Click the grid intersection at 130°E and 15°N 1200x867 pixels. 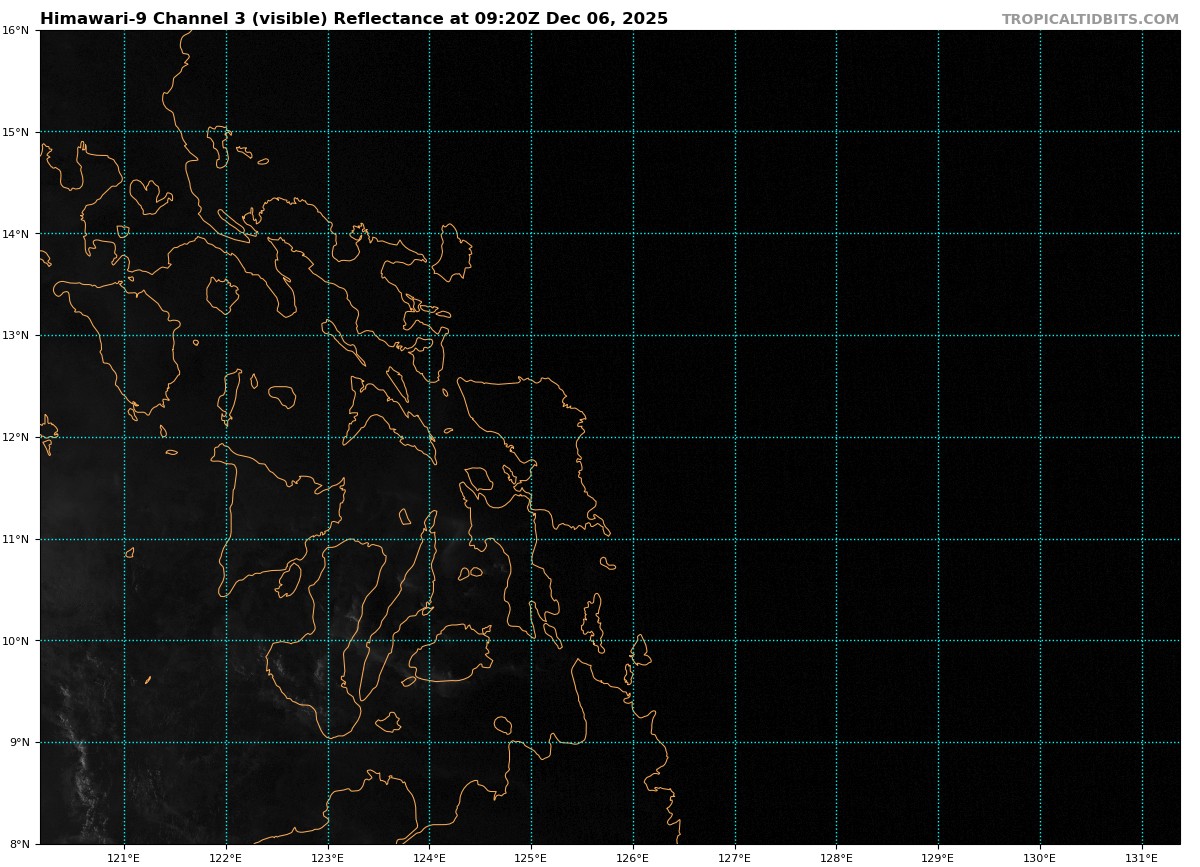click(x=1040, y=132)
